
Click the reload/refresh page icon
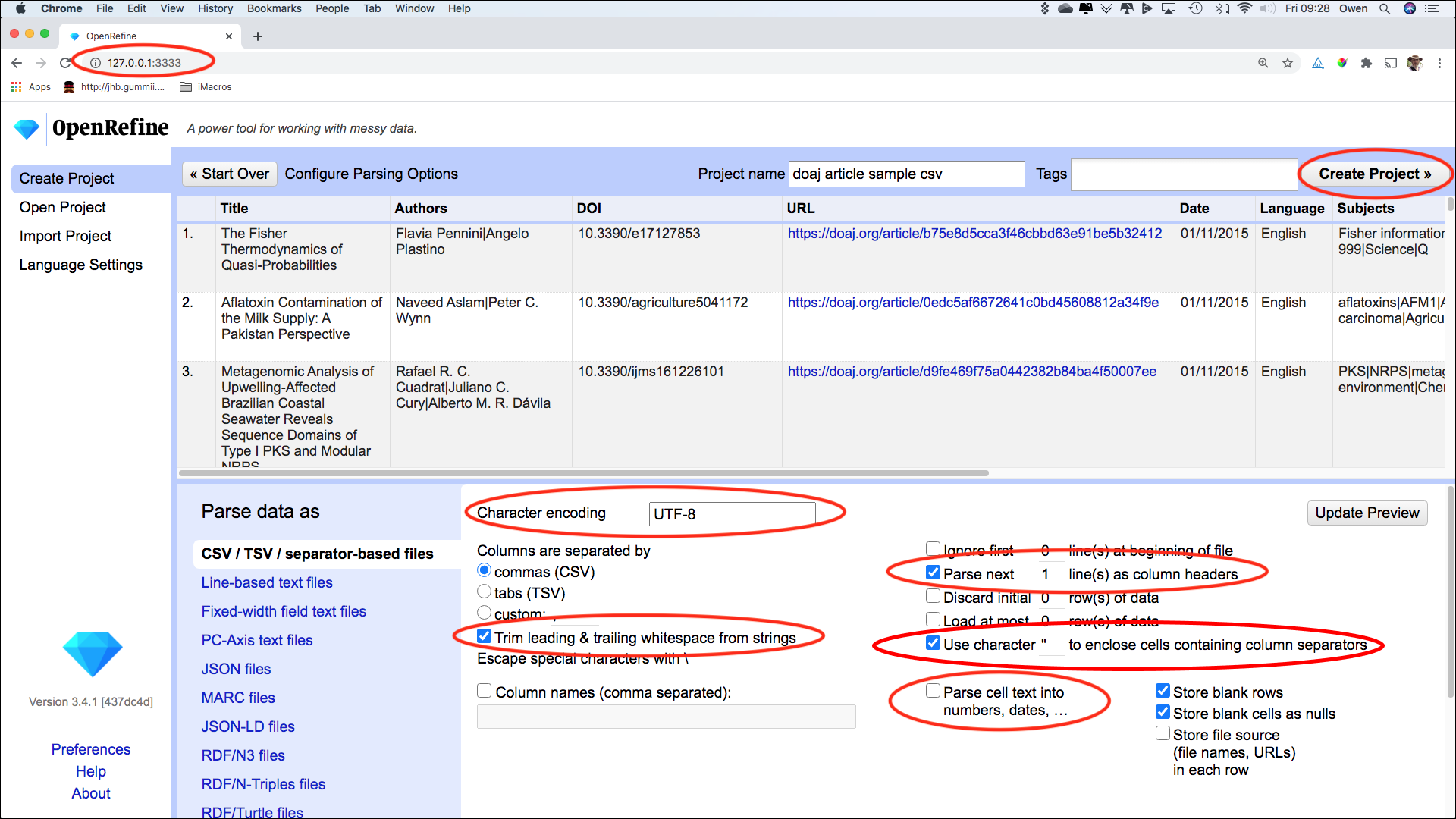pos(66,62)
